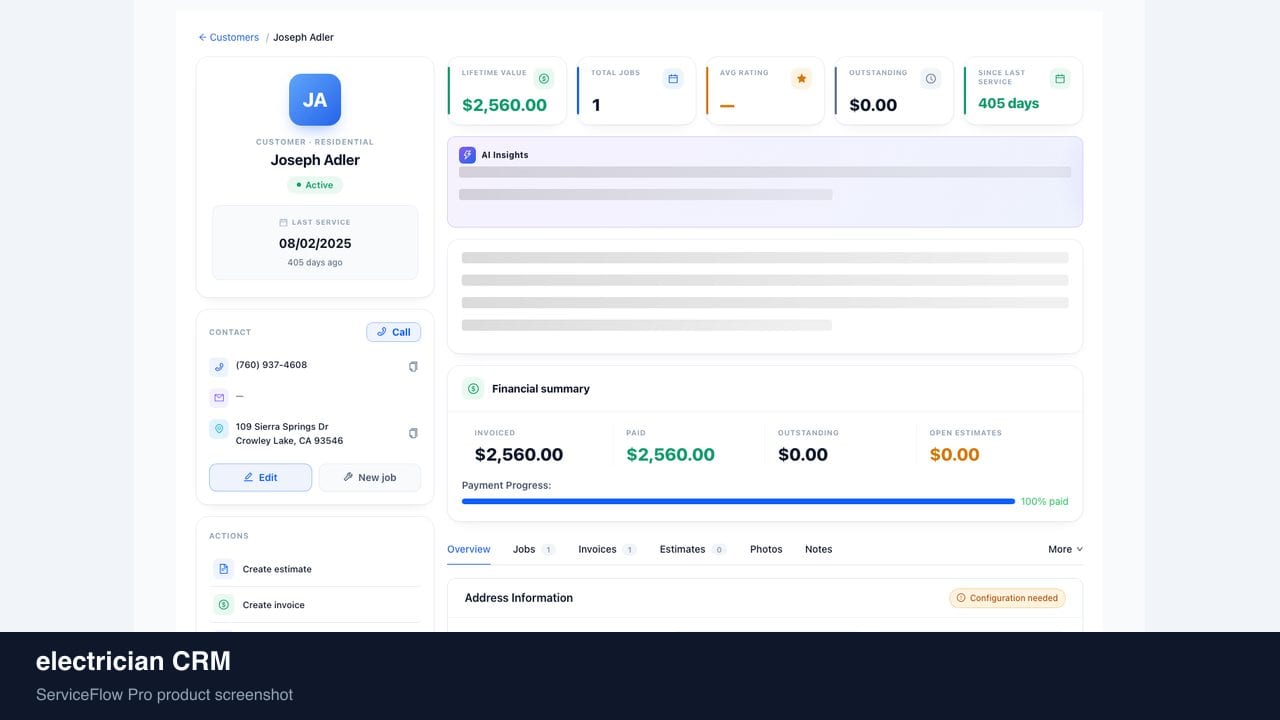Click the email envelope icon

(219, 397)
